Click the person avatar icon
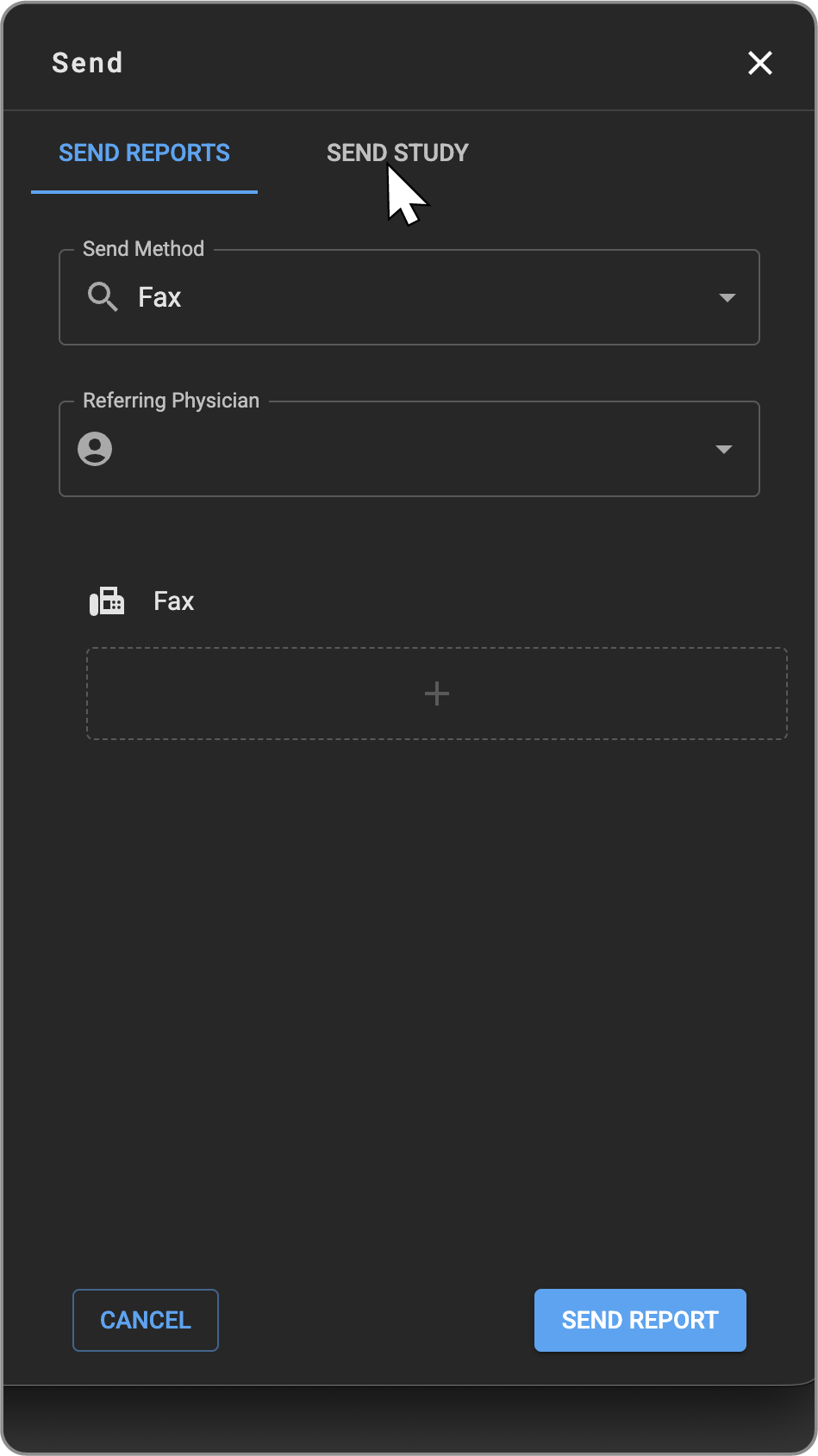The height and width of the screenshot is (1456, 818). [95, 449]
